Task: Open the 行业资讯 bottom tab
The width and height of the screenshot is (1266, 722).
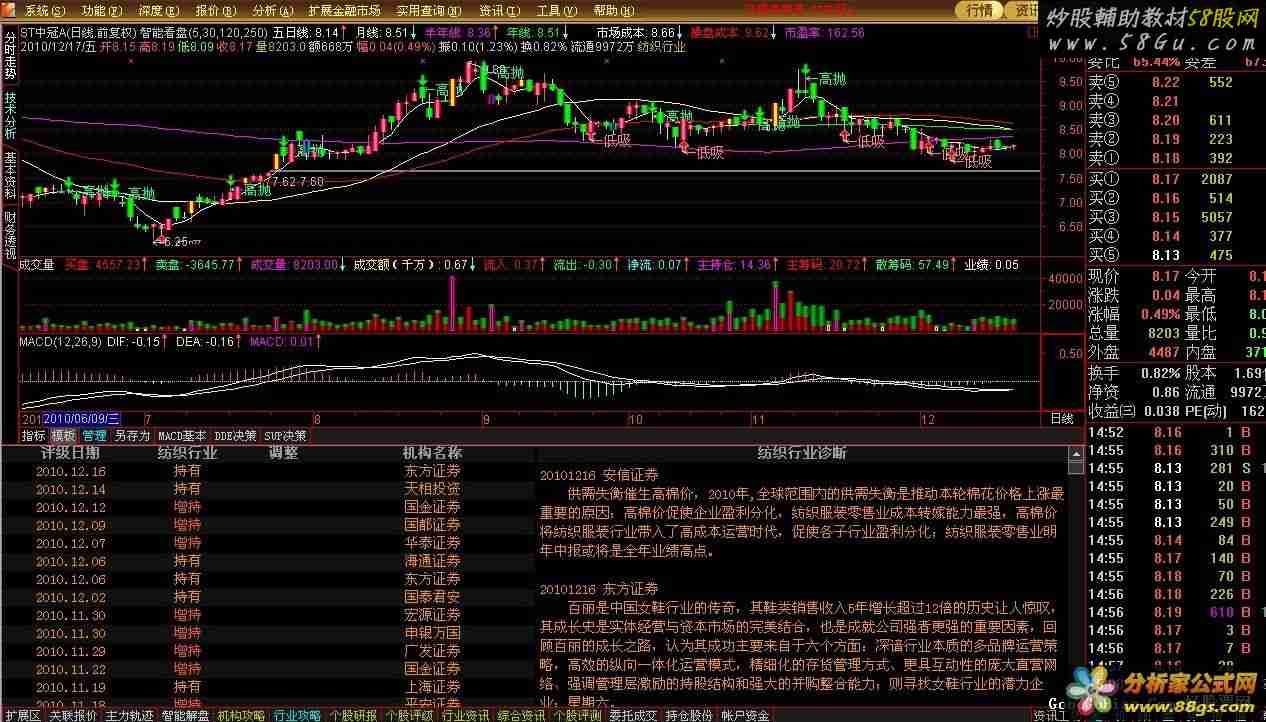Action: tap(465, 715)
